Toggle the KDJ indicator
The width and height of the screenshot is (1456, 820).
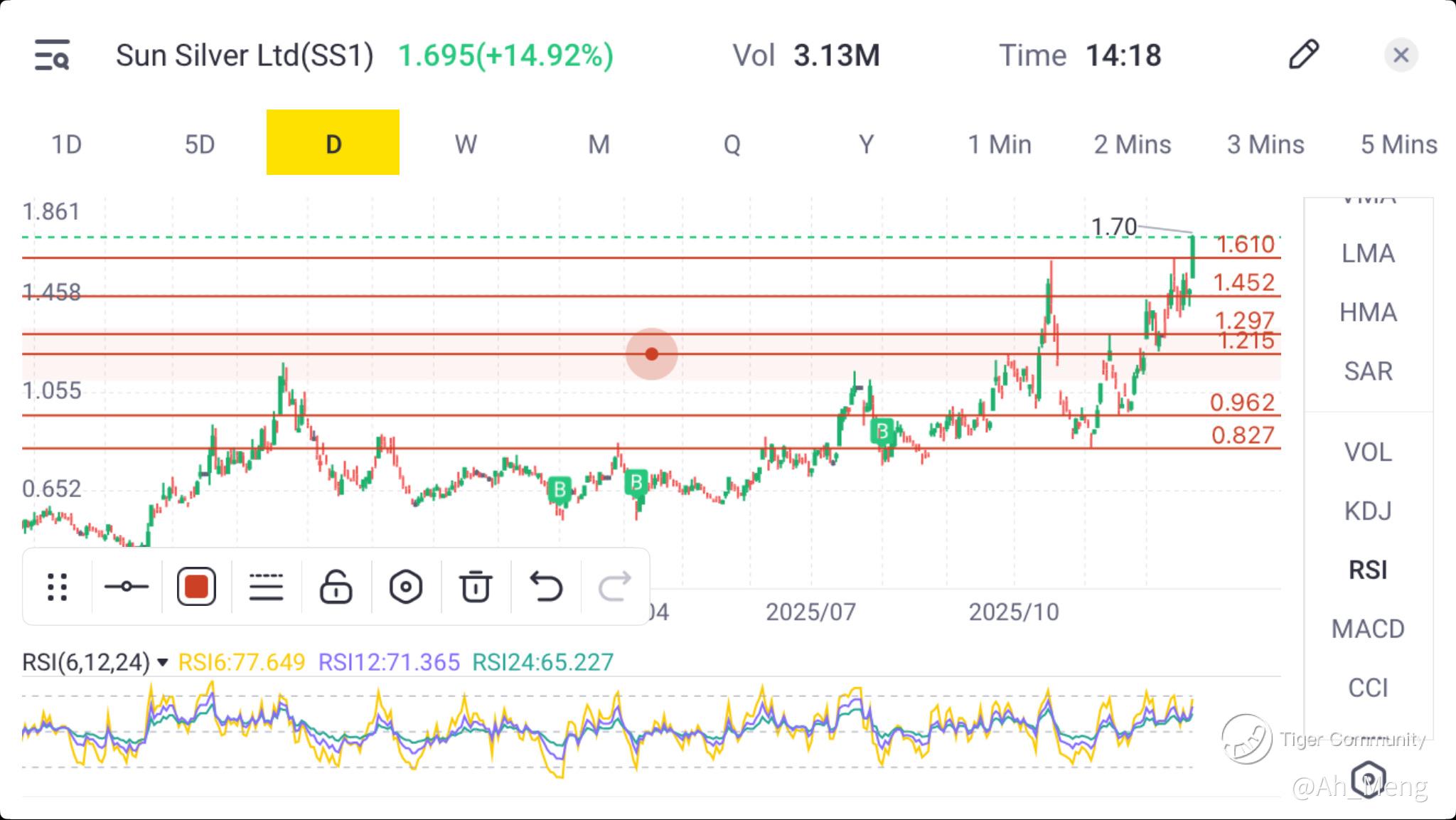[1367, 511]
